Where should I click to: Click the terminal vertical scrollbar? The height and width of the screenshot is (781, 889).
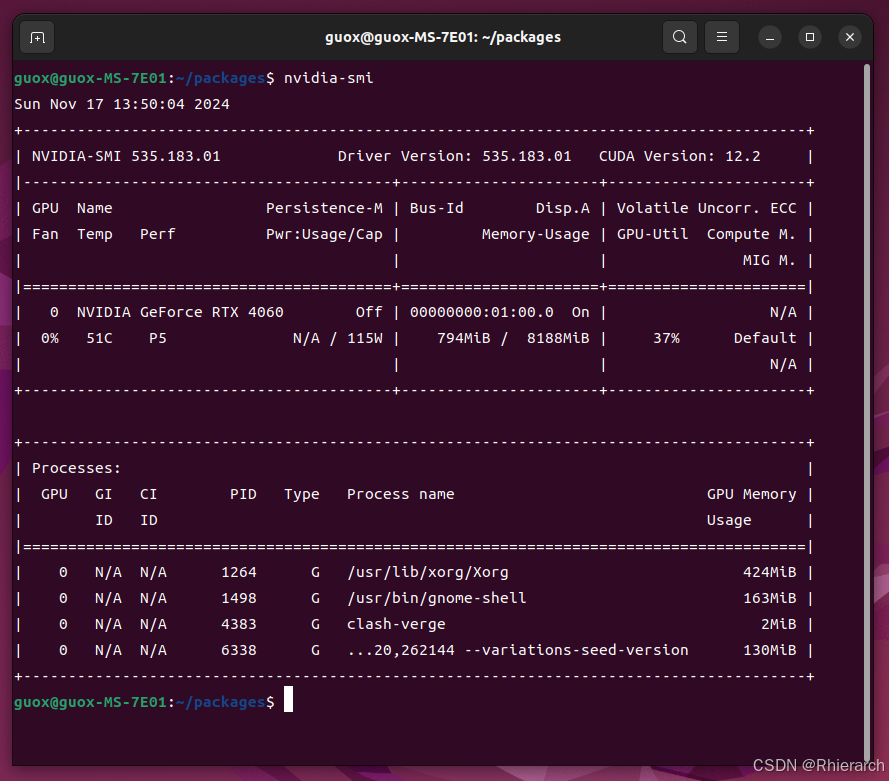[x=867, y=413]
